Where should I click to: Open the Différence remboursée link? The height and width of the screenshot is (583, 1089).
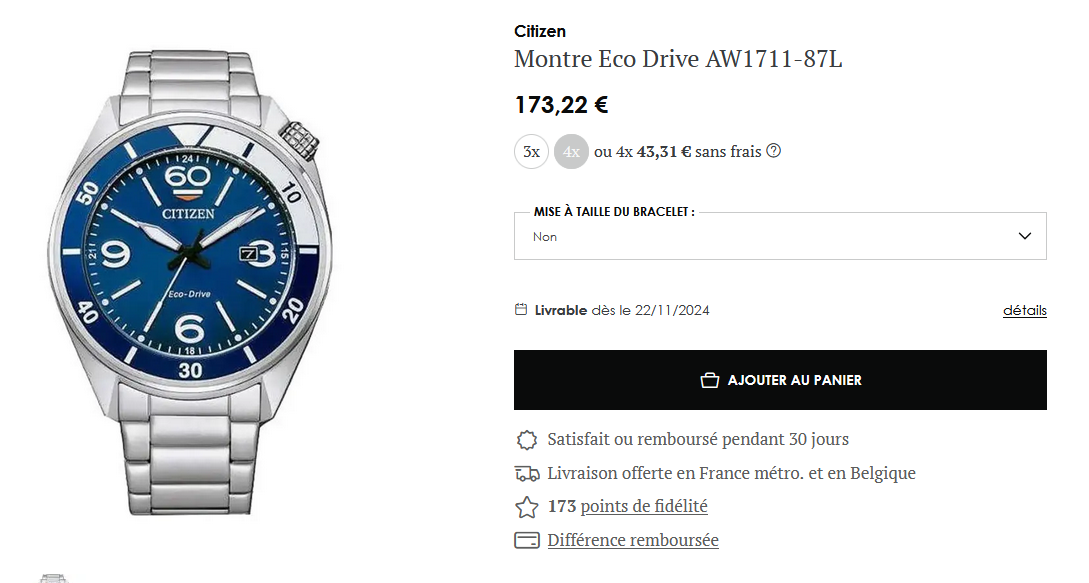click(x=633, y=540)
